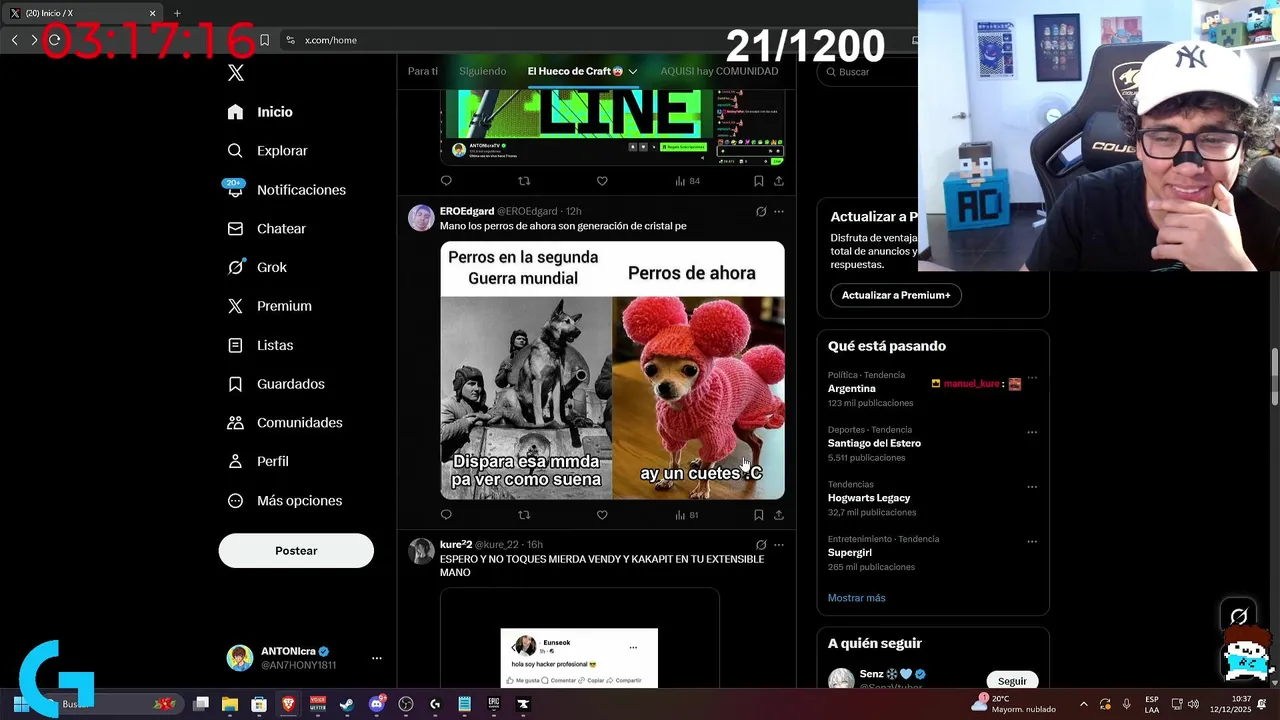Open the Comunidades page
Viewport: 1280px width, 720px height.
[x=284, y=423]
